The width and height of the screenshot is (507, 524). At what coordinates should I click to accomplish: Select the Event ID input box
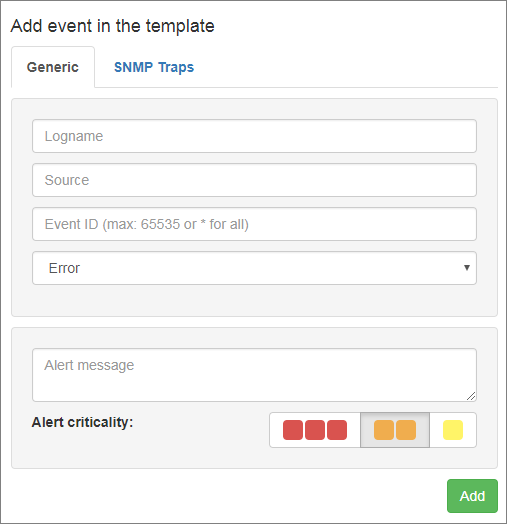(254, 224)
